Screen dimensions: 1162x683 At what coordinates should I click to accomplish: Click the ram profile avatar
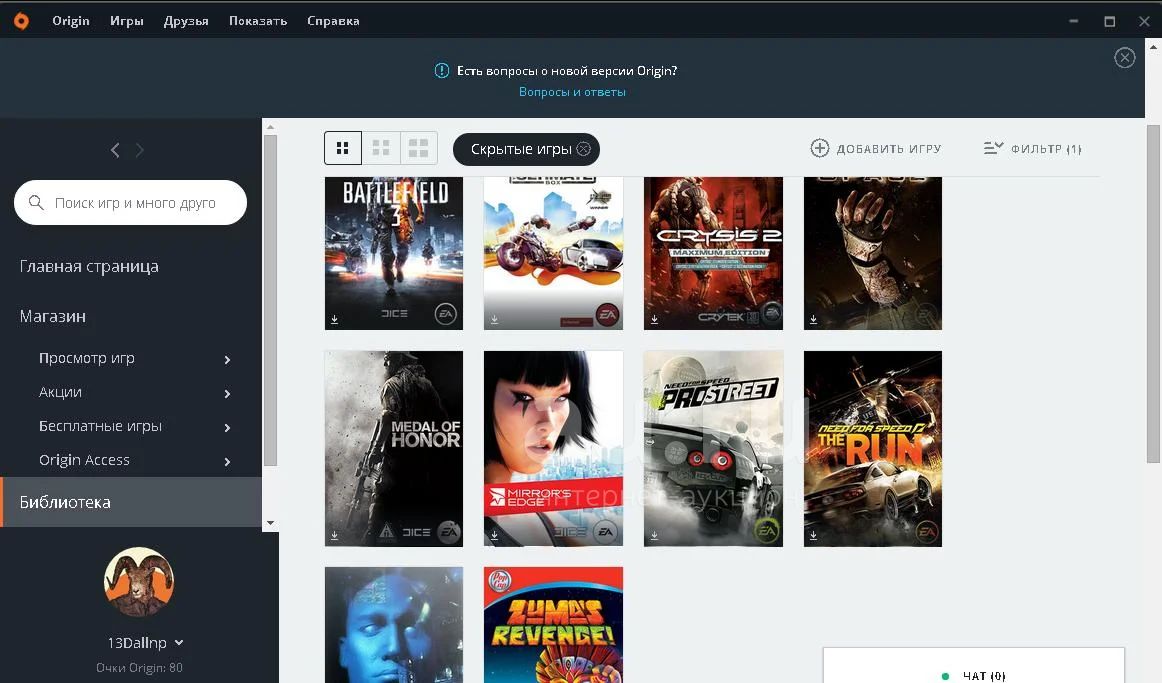tap(139, 582)
